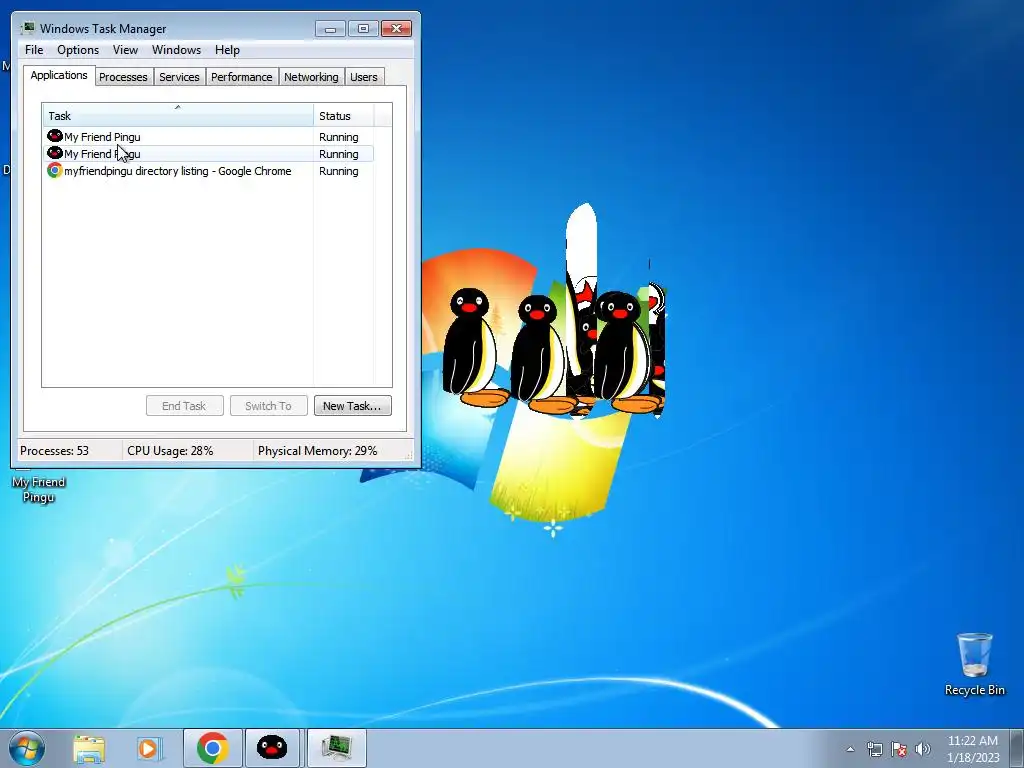Close the Windows Task Manager window
1024x768 pixels.
point(396,29)
